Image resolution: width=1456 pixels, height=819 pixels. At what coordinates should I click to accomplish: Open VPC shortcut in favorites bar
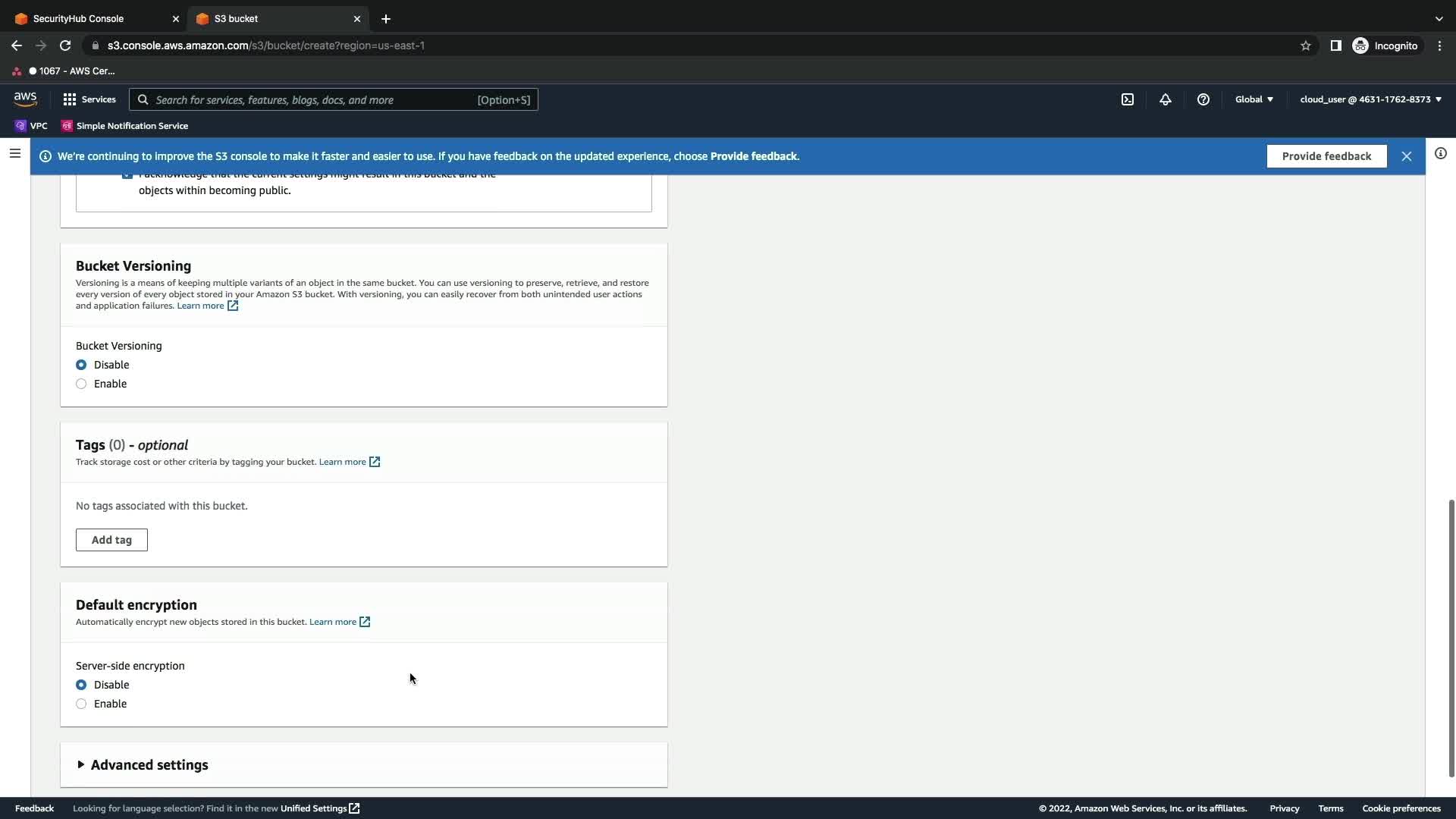[31, 126]
